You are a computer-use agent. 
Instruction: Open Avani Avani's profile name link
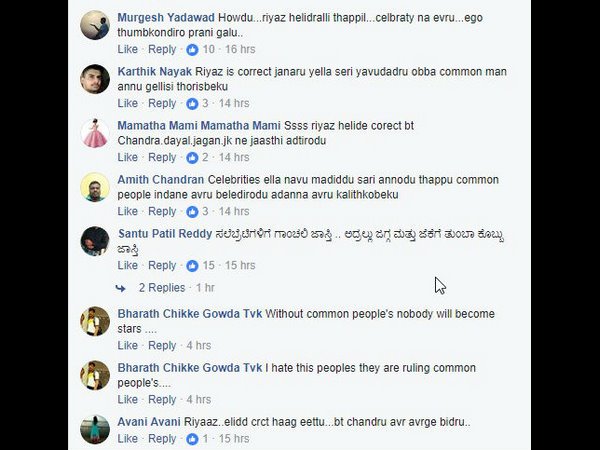[x=149, y=421]
